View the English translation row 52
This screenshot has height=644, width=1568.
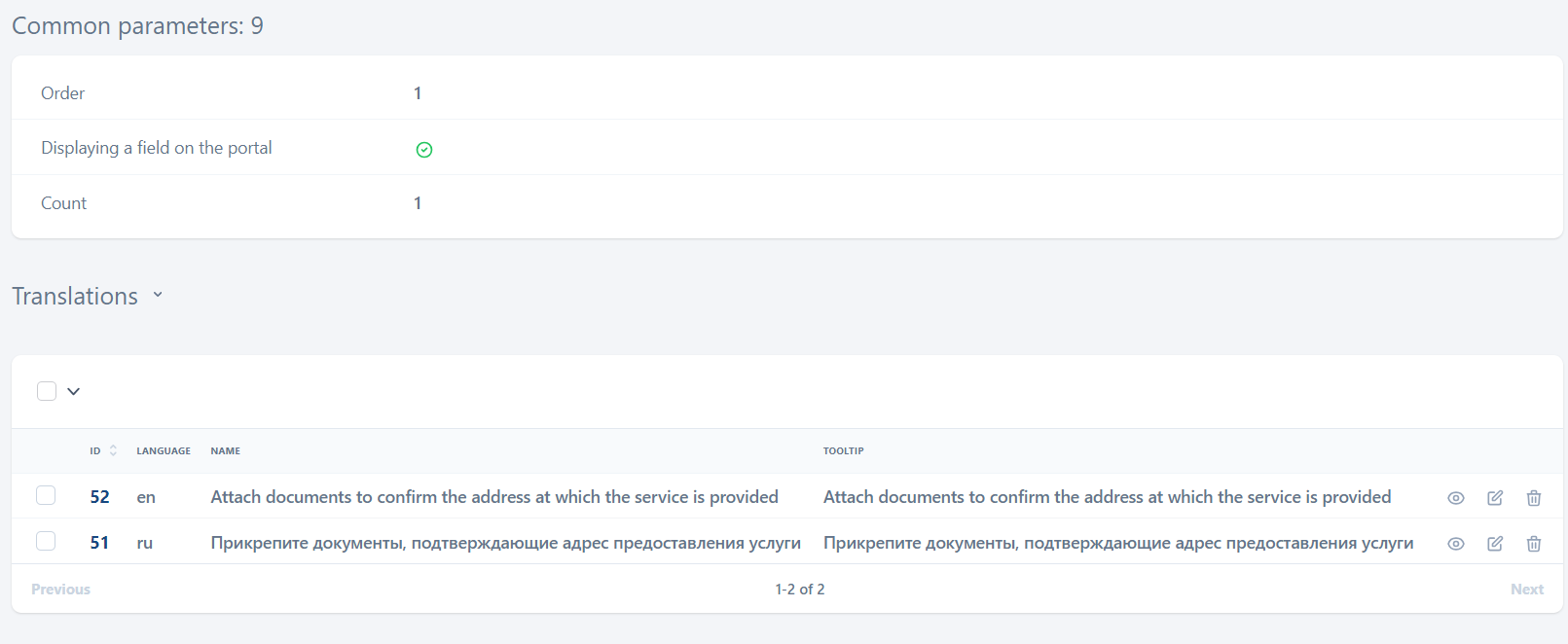[x=1455, y=498]
